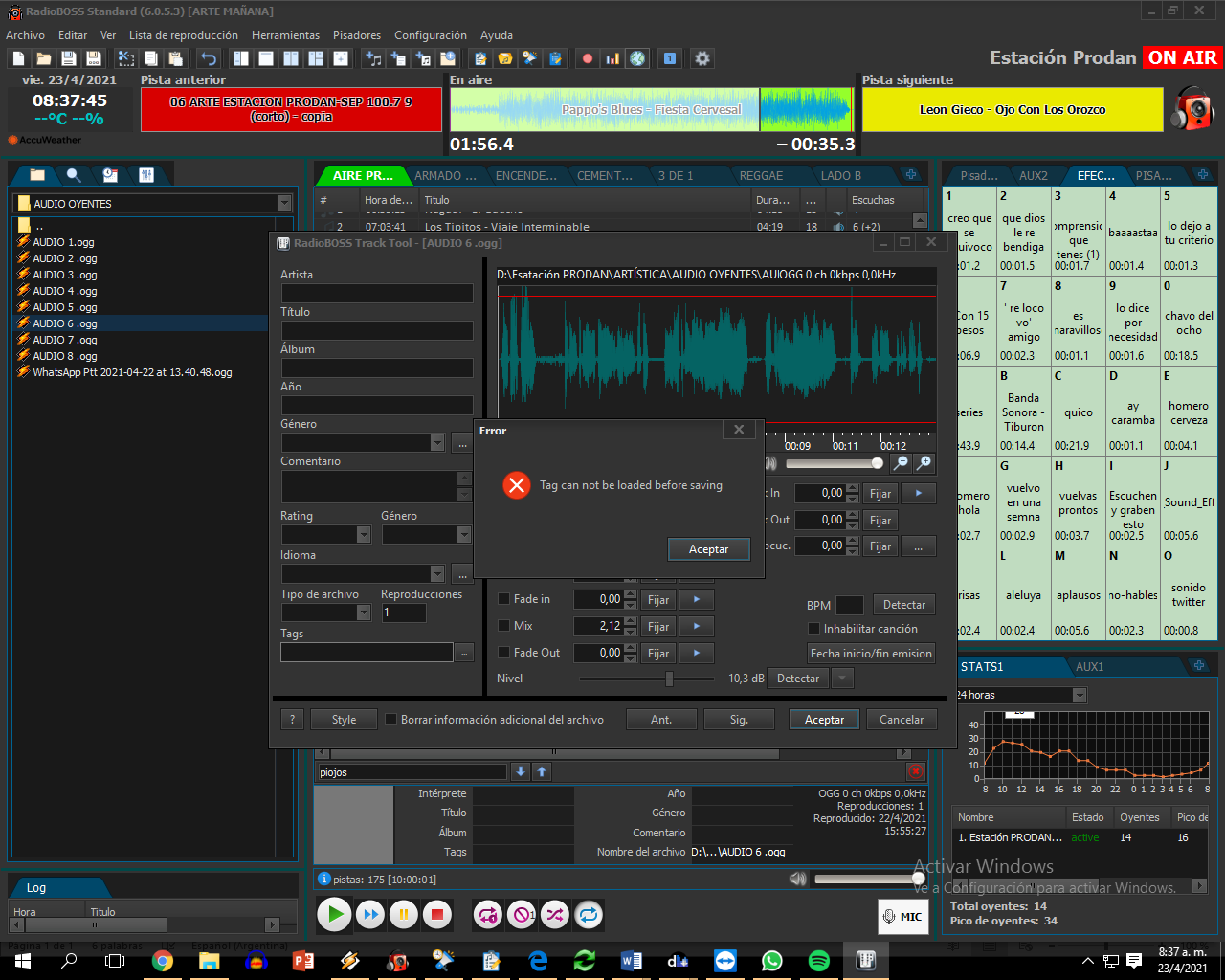
Task: Click zoom-in magnifier under the waveform
Action: pyautogui.click(x=924, y=463)
